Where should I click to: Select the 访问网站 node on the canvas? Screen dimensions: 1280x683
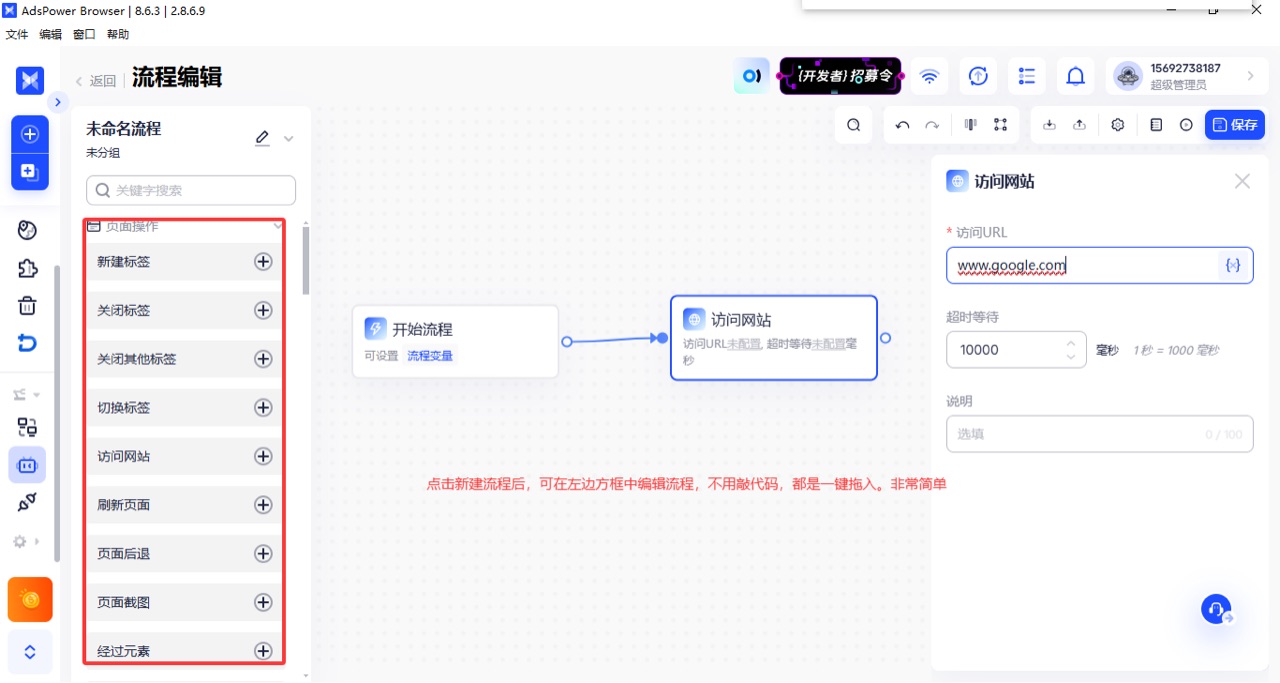774,338
